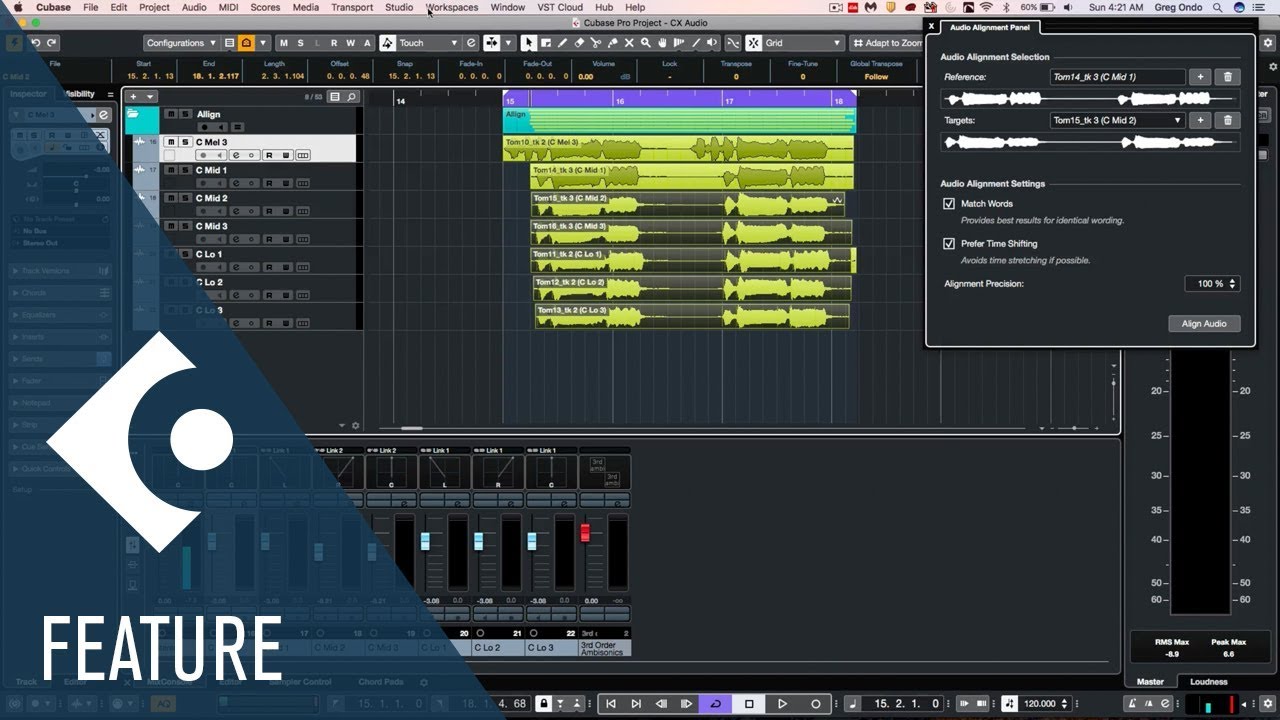
Task: Click the transport Record button
Action: click(x=815, y=704)
